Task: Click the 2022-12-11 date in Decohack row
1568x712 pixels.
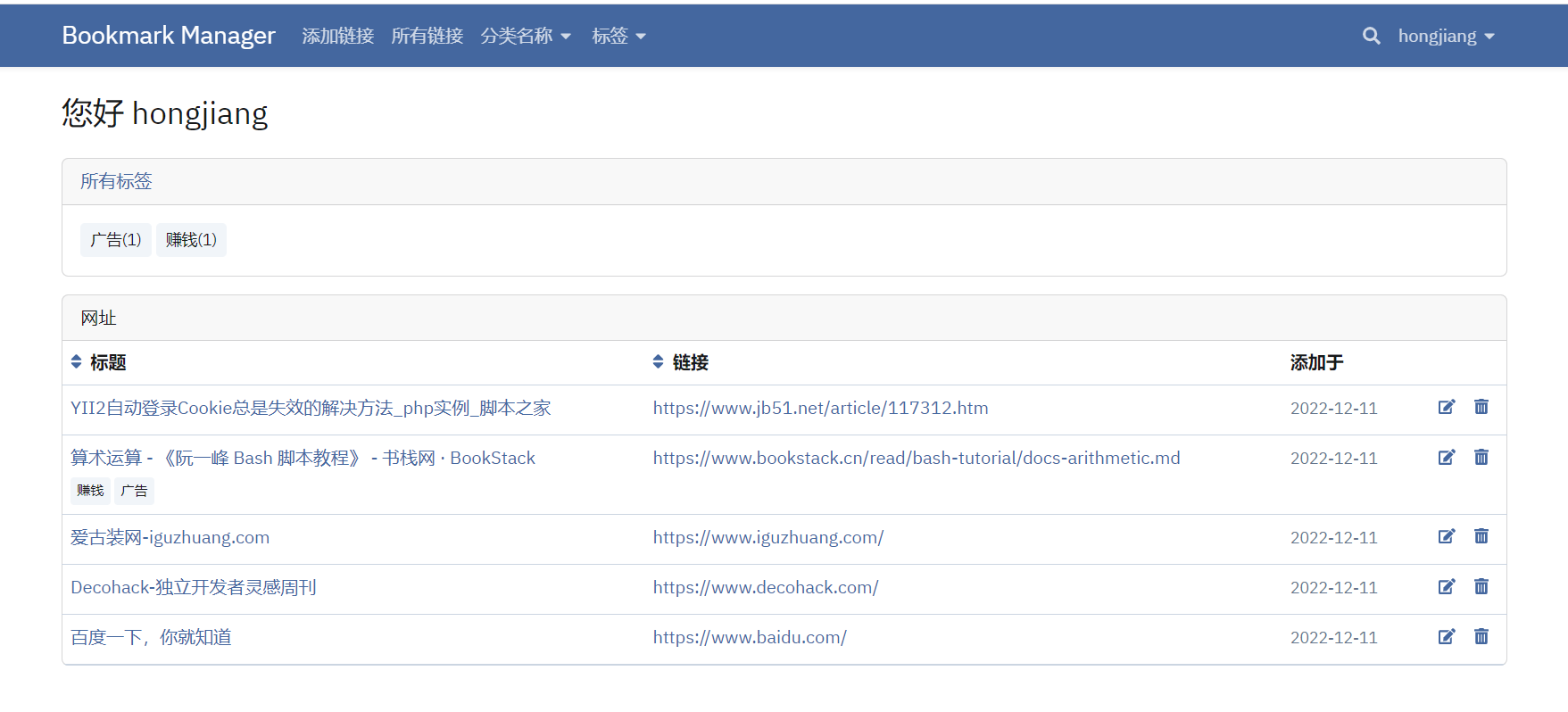Action: (1333, 587)
